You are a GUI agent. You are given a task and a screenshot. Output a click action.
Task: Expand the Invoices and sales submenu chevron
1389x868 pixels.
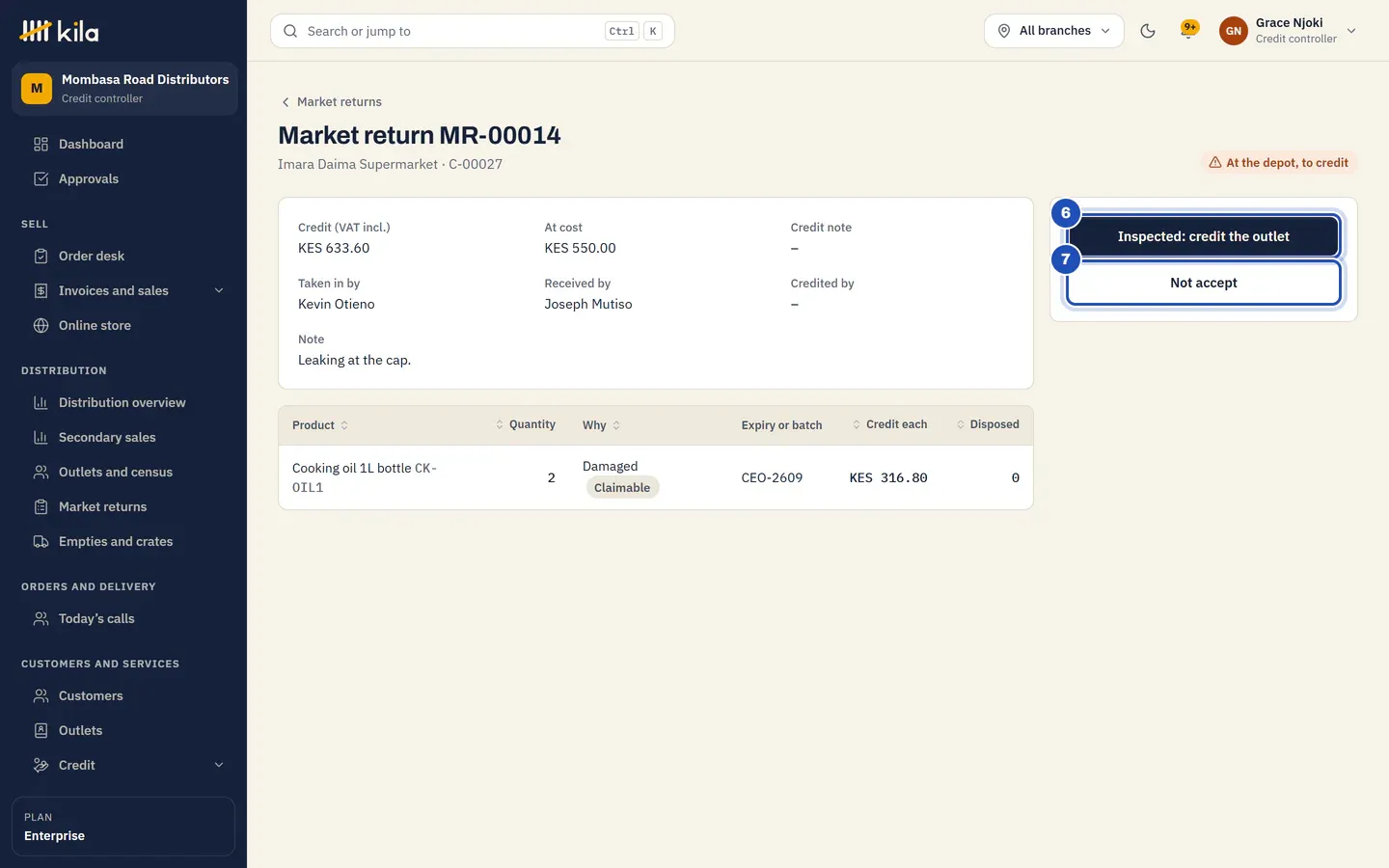pyautogui.click(x=219, y=291)
